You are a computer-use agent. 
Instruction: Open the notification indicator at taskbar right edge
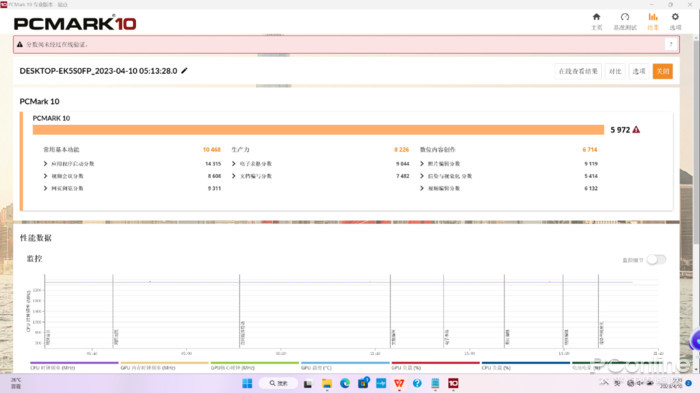point(689,383)
